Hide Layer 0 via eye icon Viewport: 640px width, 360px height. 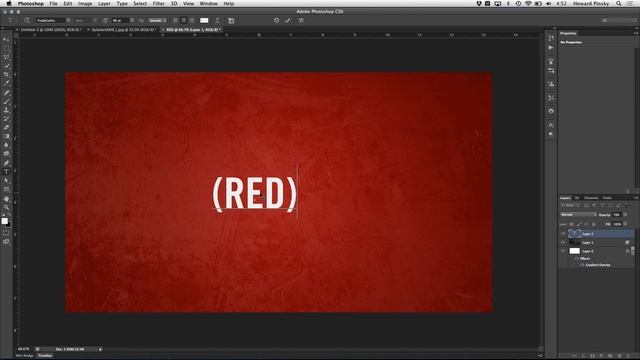(563, 251)
